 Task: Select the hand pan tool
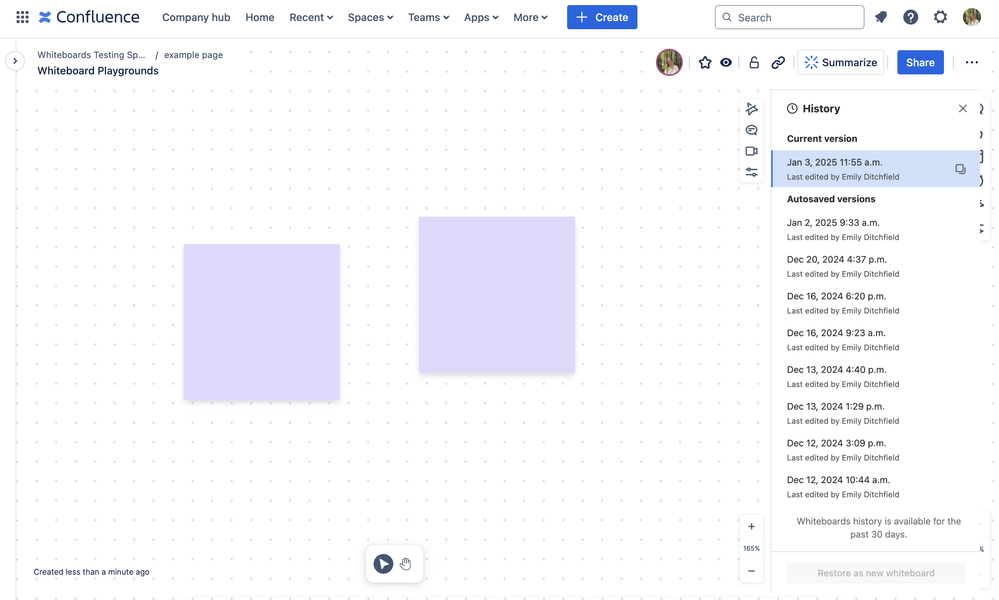(406, 564)
